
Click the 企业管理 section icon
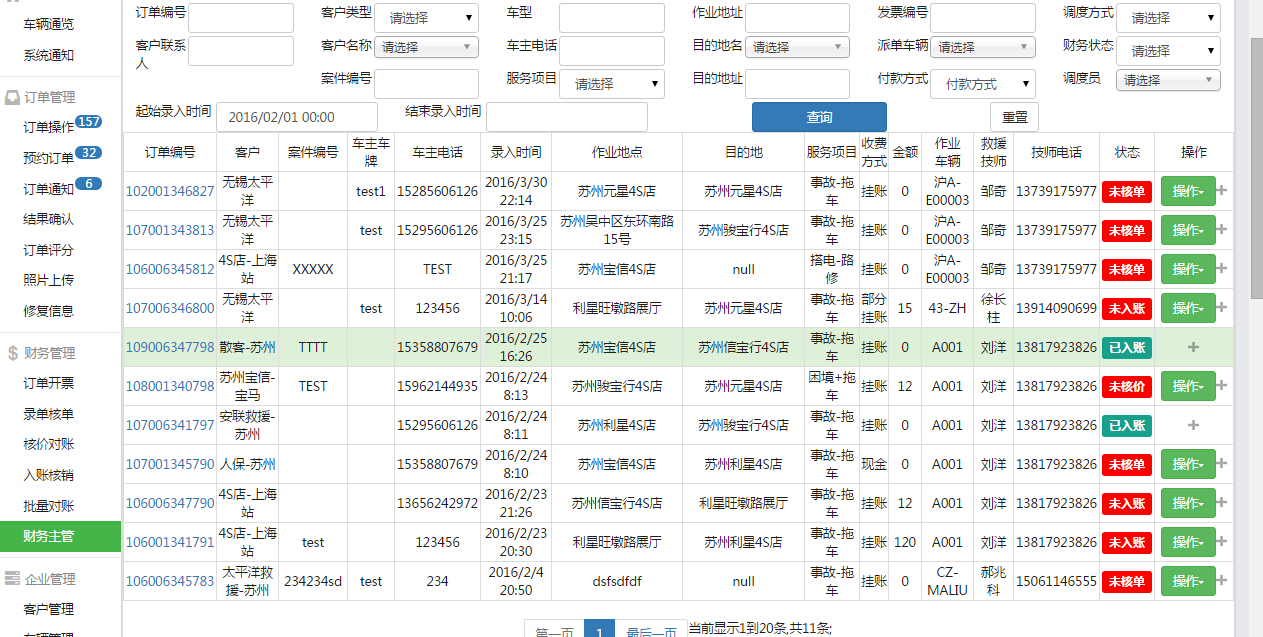pyautogui.click(x=12, y=579)
